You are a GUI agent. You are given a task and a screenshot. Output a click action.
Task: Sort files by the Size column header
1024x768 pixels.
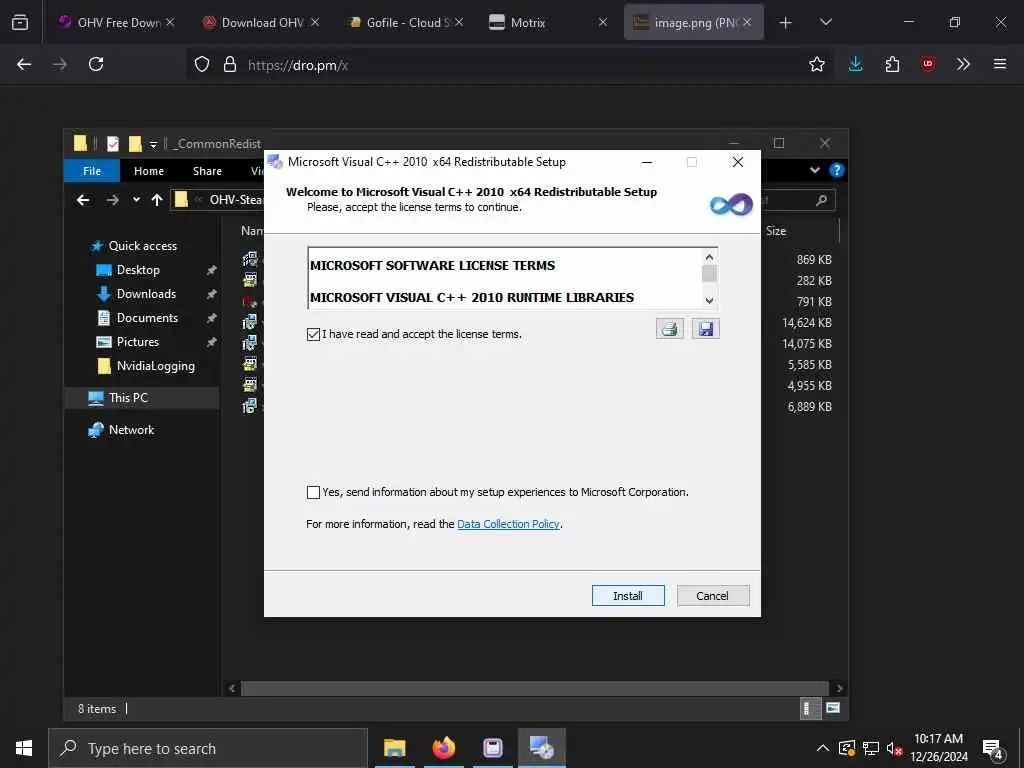point(776,231)
